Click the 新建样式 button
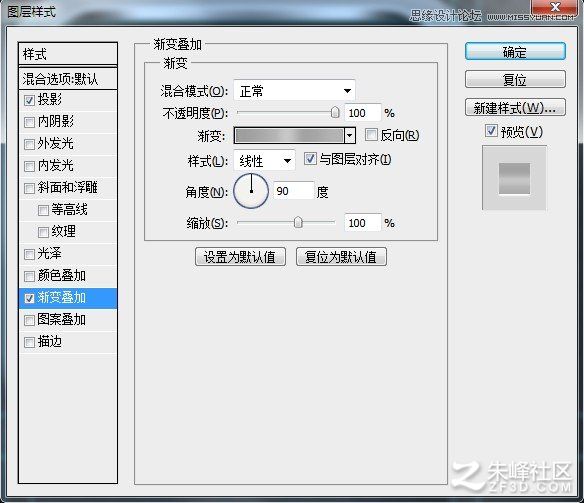 pos(515,108)
